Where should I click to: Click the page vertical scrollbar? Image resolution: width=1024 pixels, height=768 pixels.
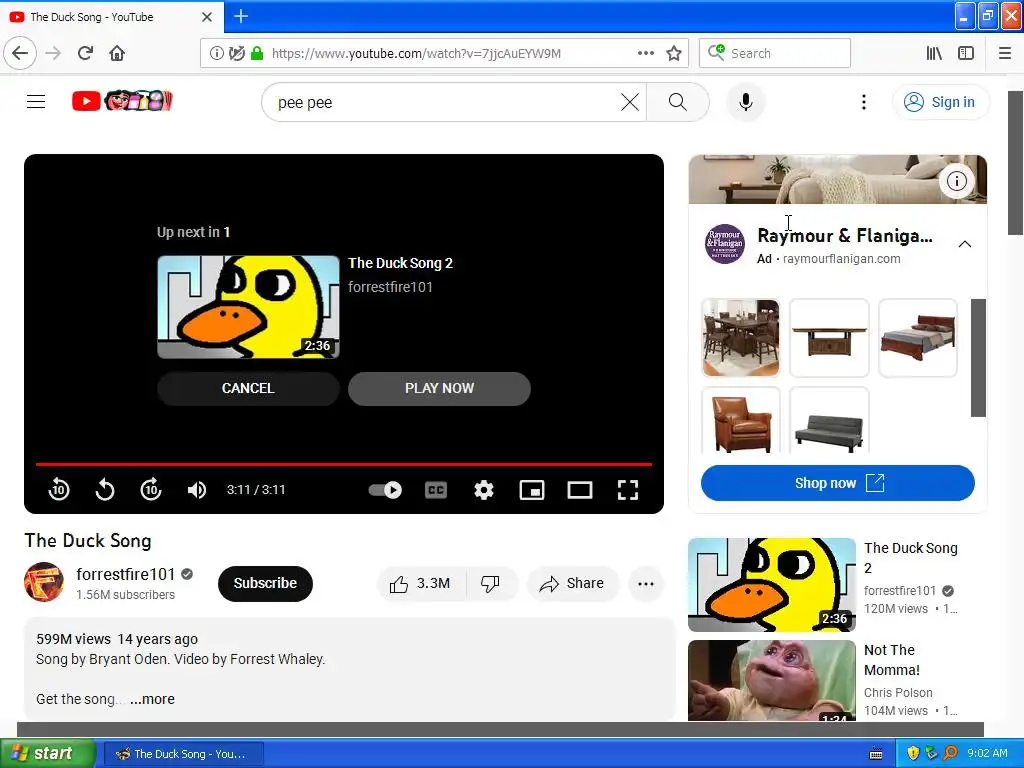(x=1016, y=163)
